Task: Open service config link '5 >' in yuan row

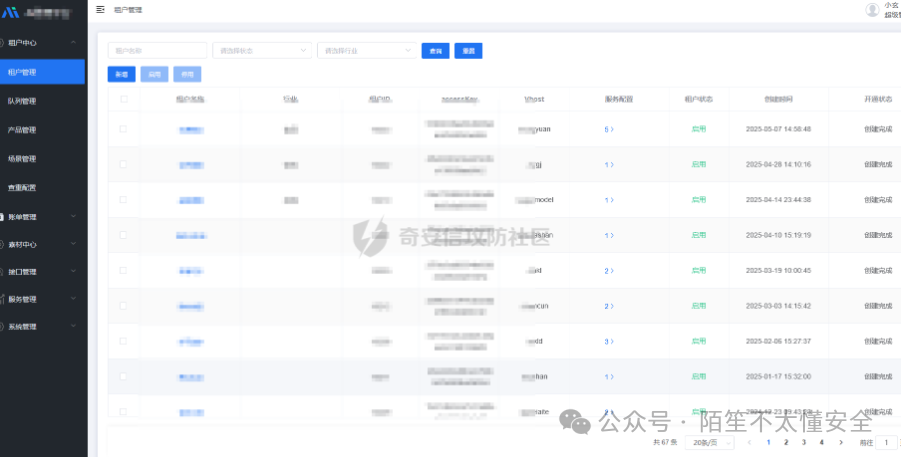Action: tap(609, 129)
